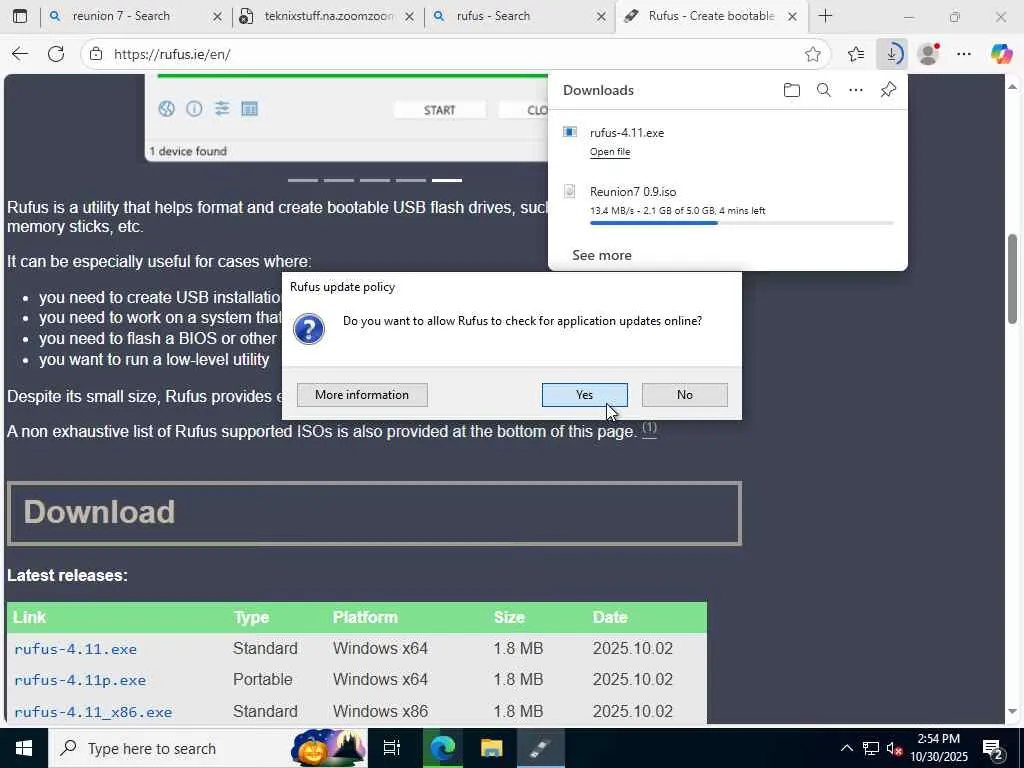
Task: Click the page vertical scrollbar thumb
Action: pos(1012,279)
